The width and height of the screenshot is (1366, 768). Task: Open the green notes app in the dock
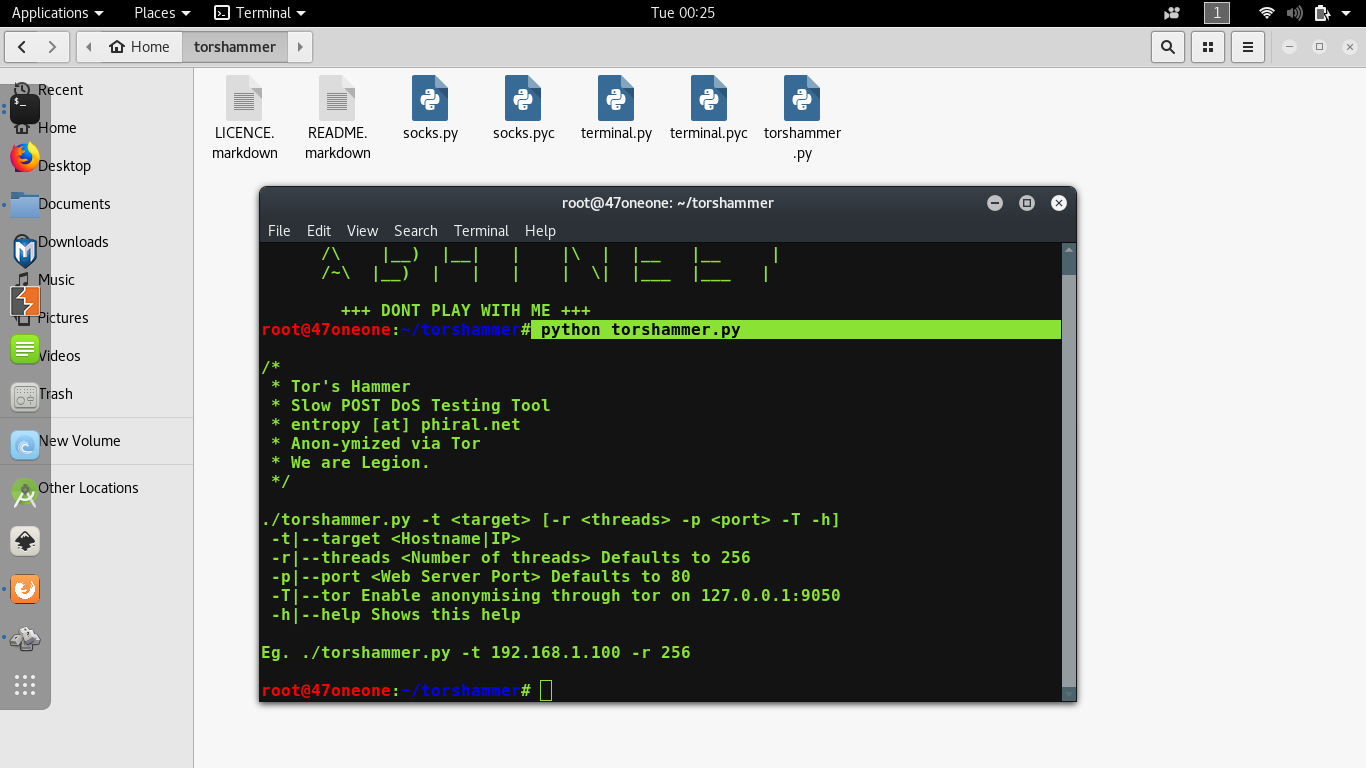(25, 349)
